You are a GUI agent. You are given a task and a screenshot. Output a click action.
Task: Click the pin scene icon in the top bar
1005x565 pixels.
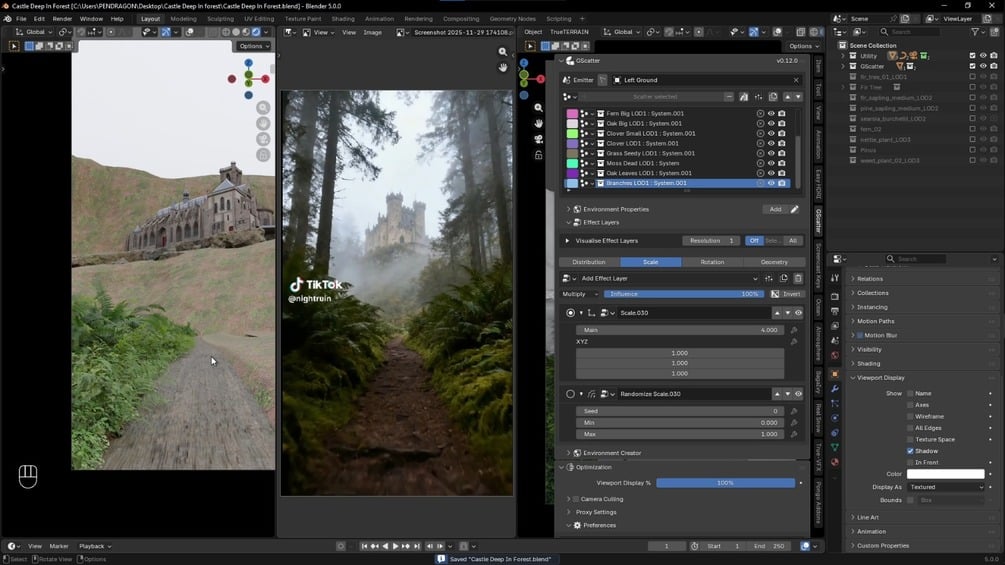(x=893, y=19)
